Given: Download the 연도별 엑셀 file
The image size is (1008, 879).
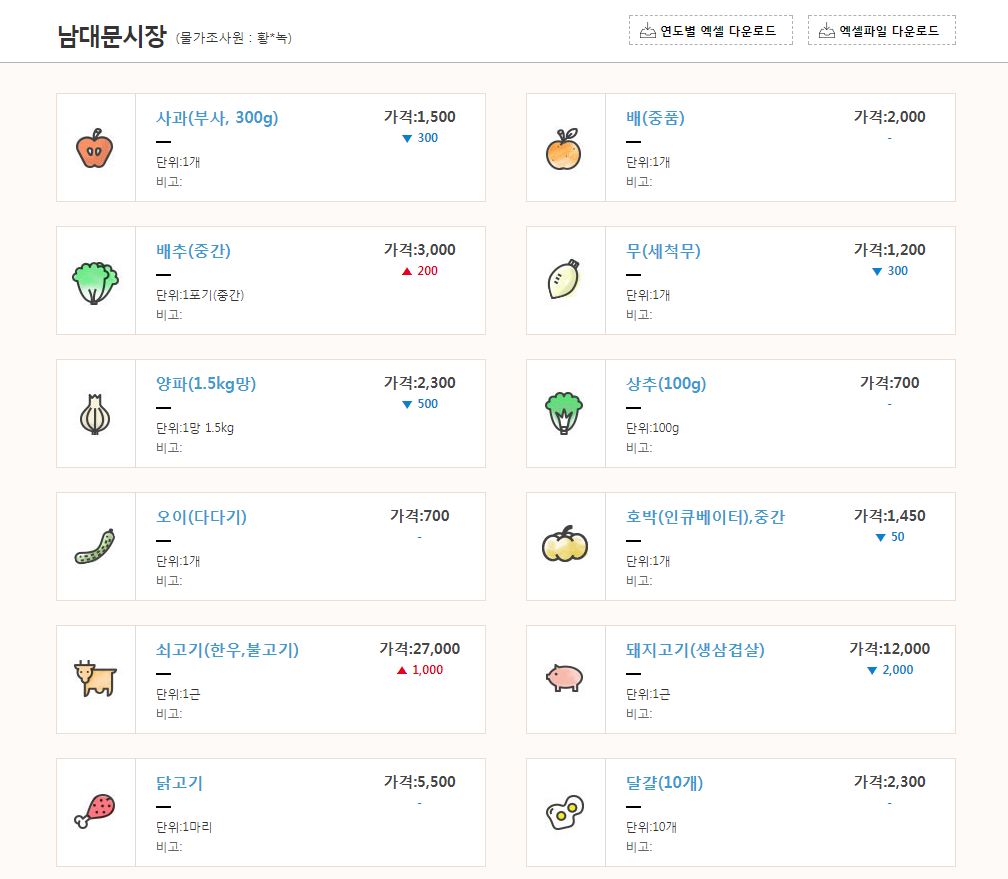Looking at the screenshot, I should [710, 31].
